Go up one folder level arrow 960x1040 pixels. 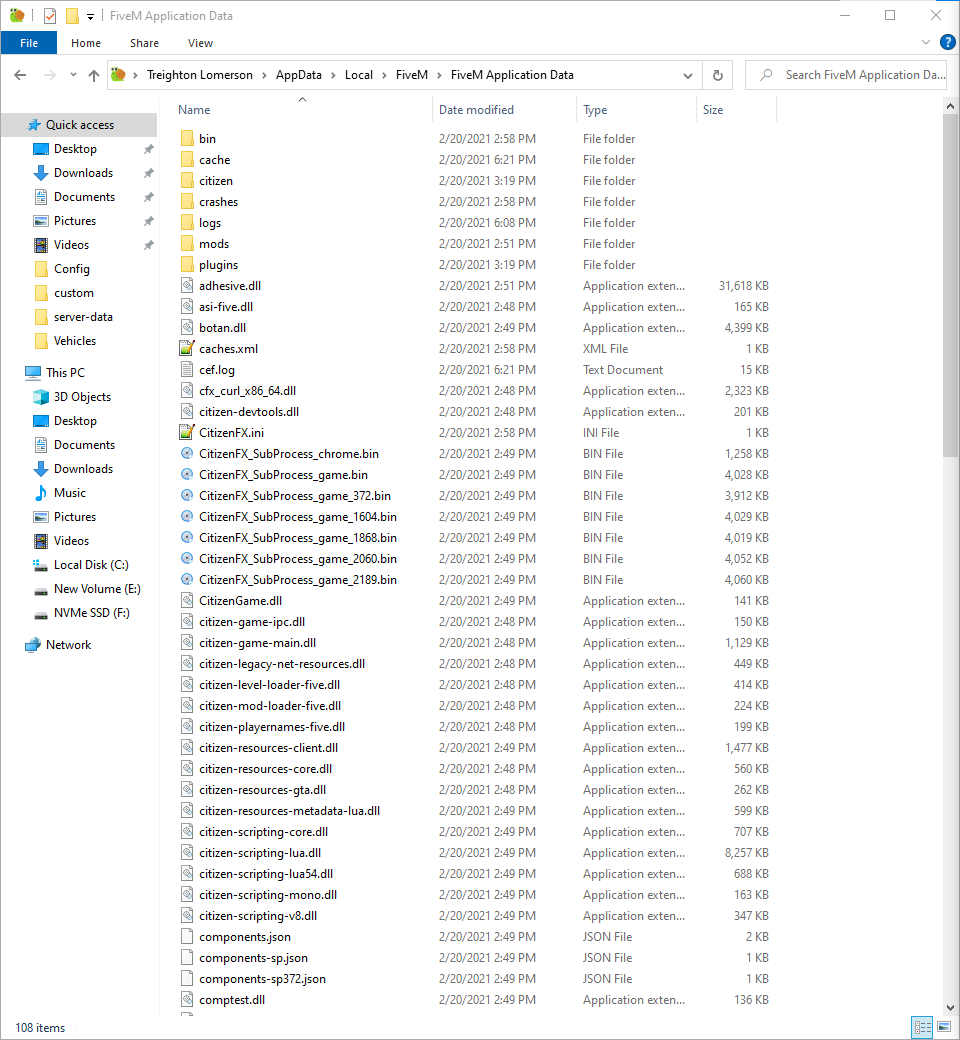point(94,75)
